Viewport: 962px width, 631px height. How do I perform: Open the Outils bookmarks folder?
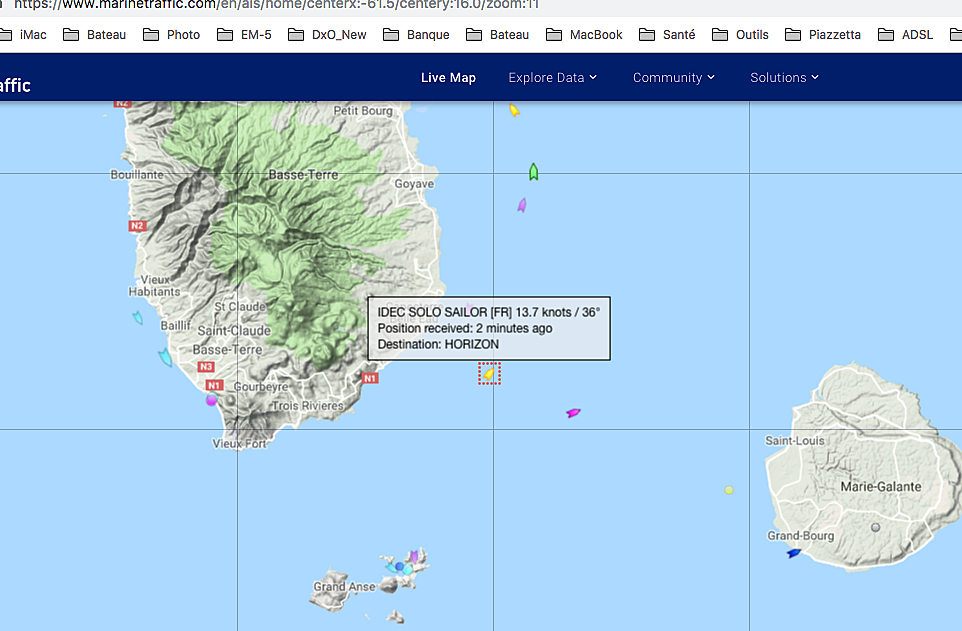click(740, 34)
